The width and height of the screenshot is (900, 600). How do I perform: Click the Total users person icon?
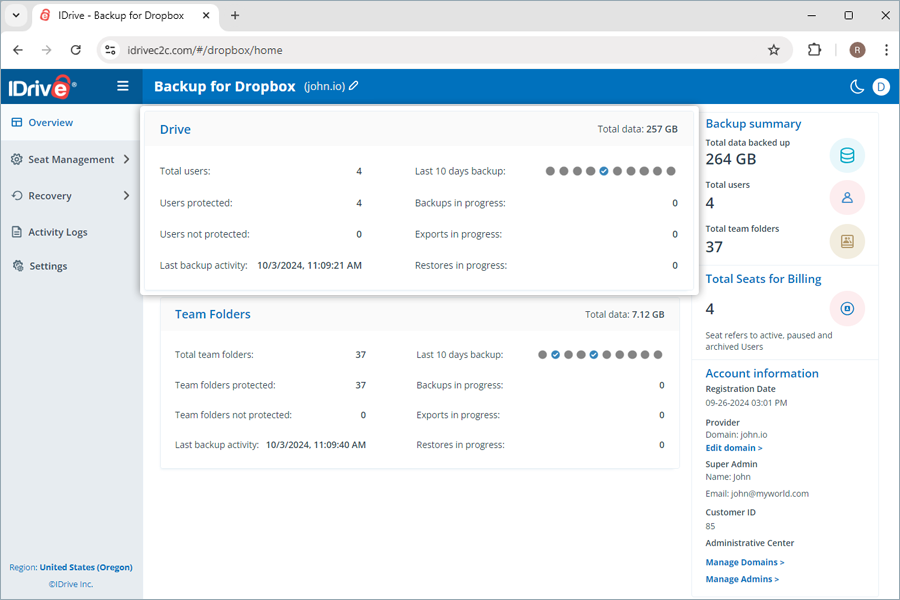tap(847, 197)
